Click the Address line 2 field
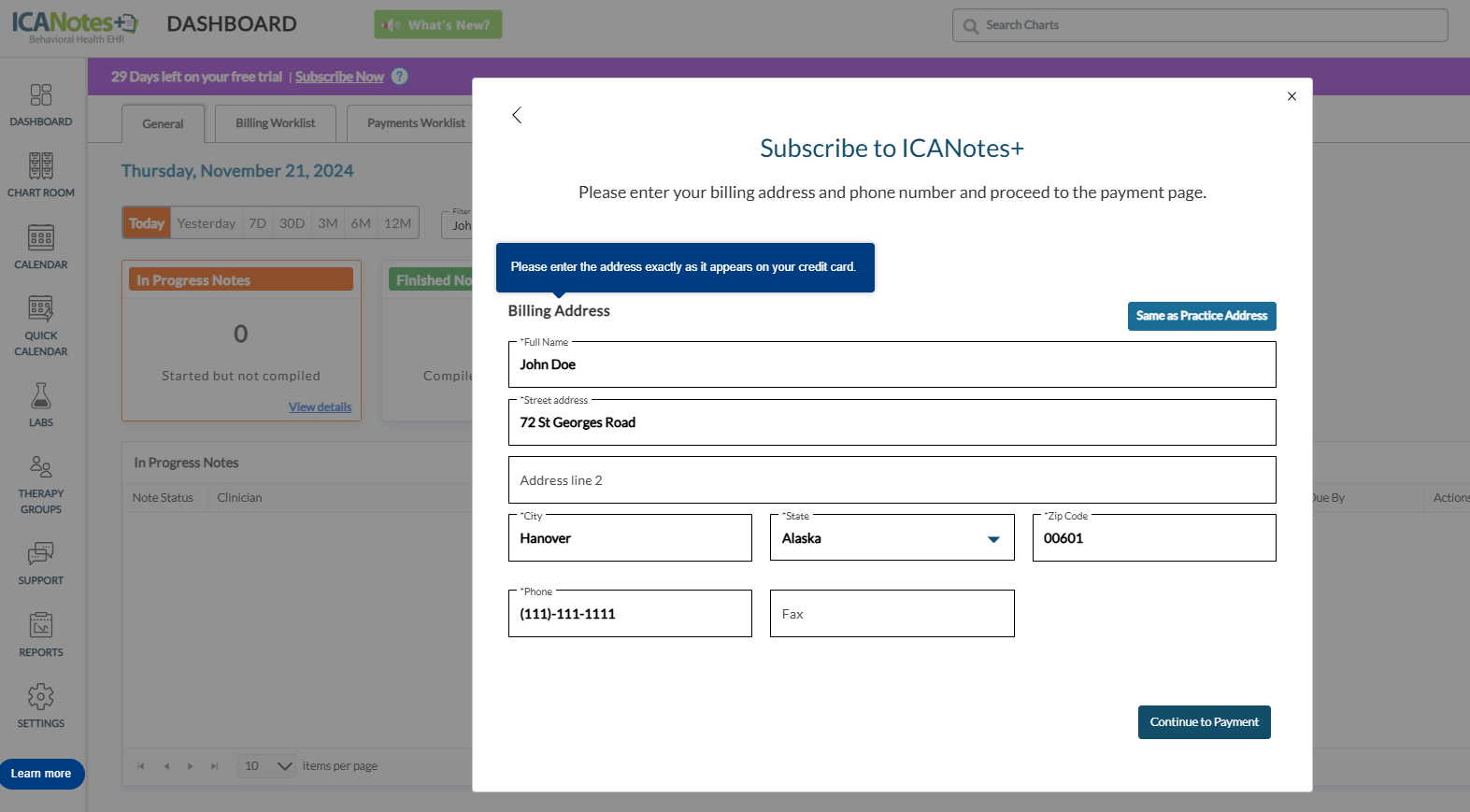Image resolution: width=1470 pixels, height=812 pixels. pyautogui.click(x=892, y=480)
